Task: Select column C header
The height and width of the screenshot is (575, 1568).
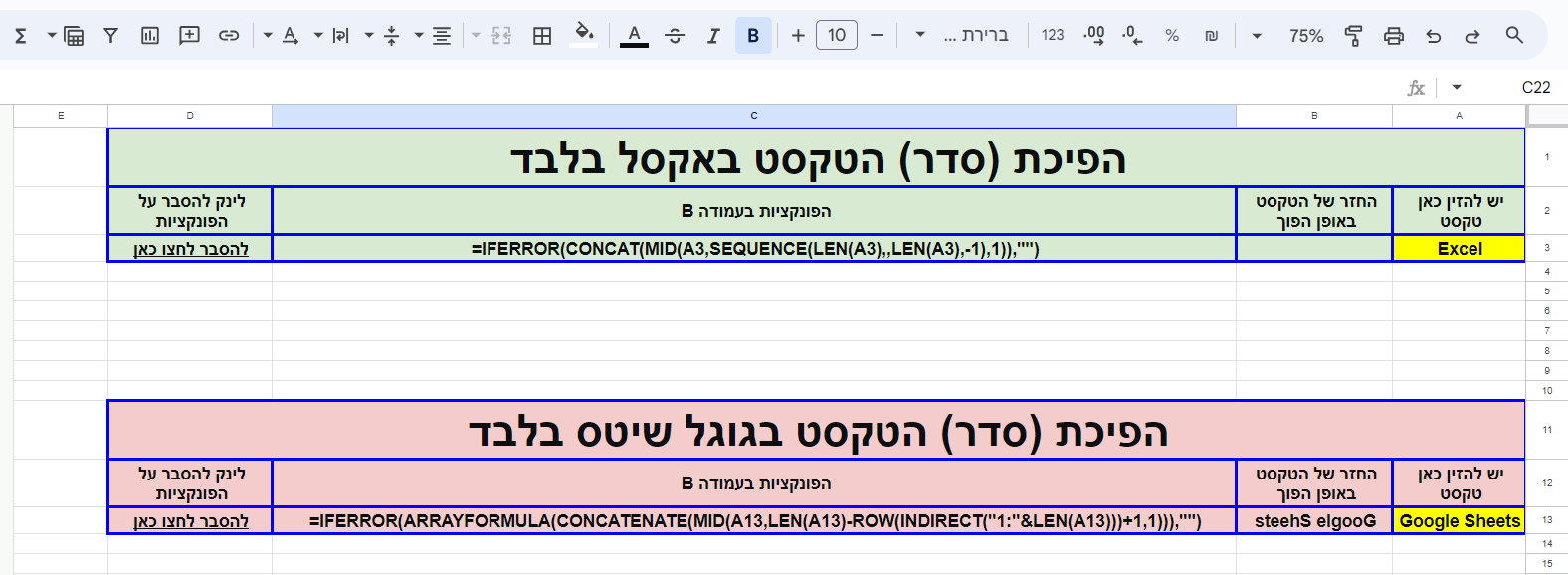Action: click(754, 116)
